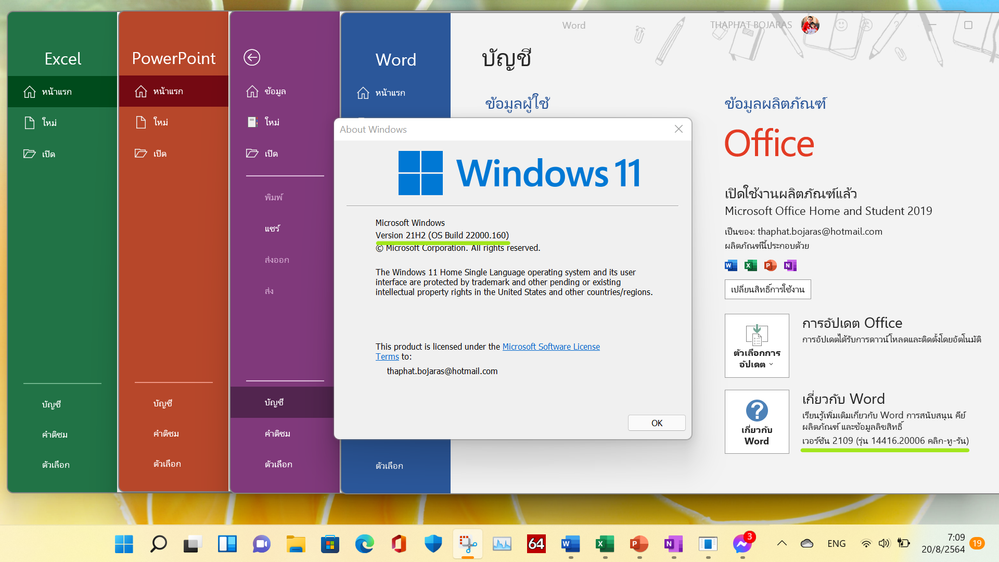Click the back arrow in the OneNote backstage

[x=252, y=57]
